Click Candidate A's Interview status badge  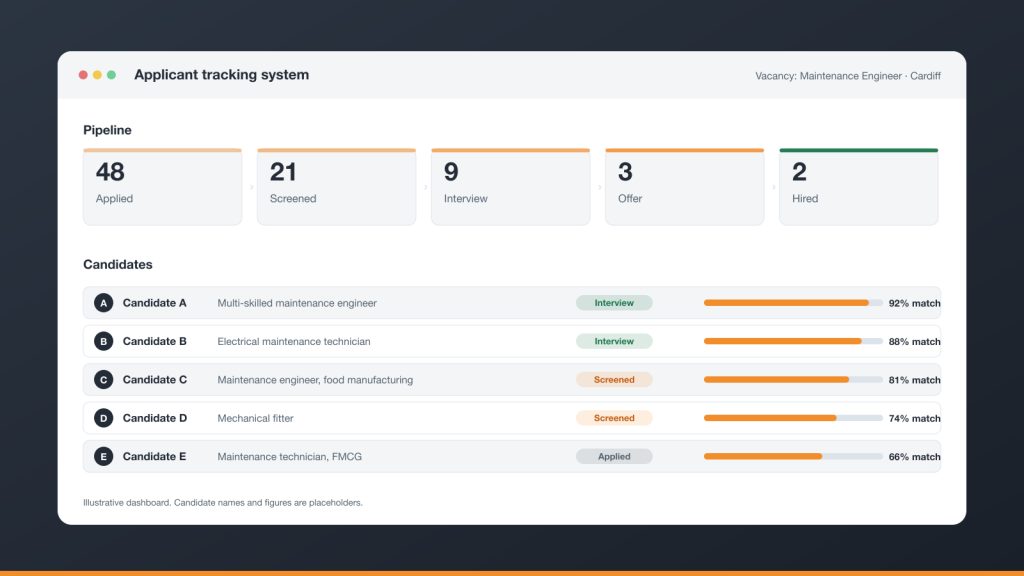[614, 303]
